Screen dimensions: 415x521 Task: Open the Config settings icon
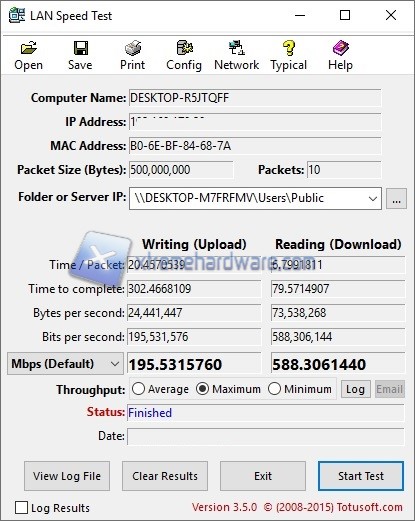tap(184, 48)
